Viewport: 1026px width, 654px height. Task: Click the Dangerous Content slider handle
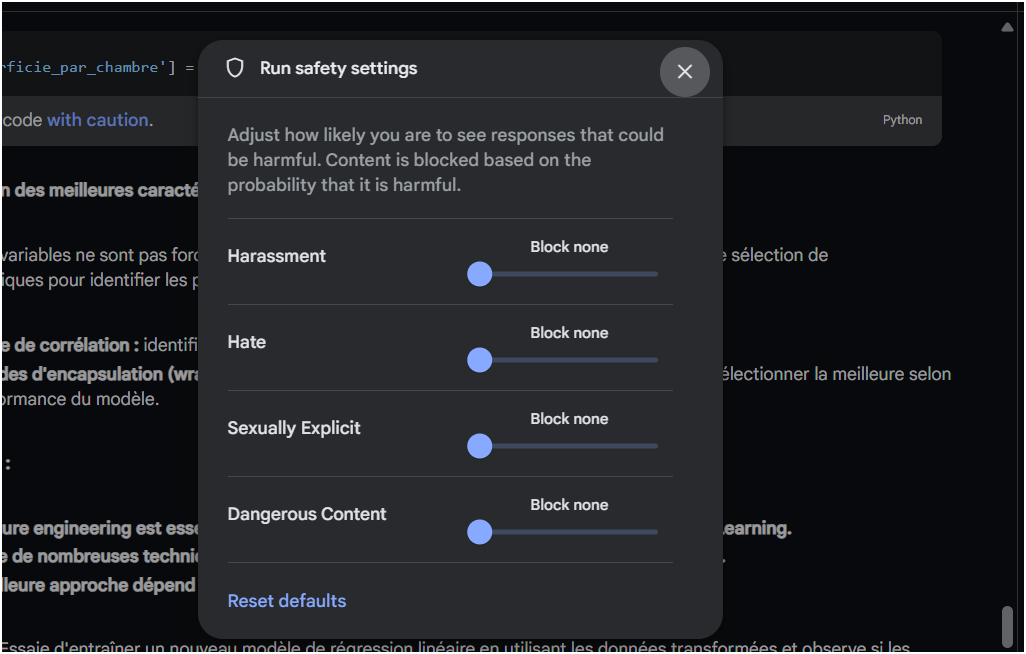click(480, 532)
